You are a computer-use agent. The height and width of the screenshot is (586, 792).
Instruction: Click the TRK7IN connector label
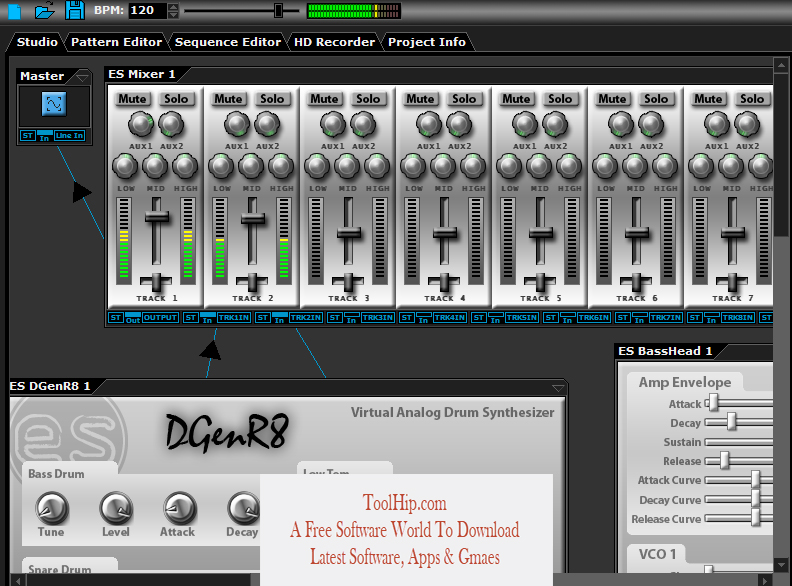[x=666, y=317]
